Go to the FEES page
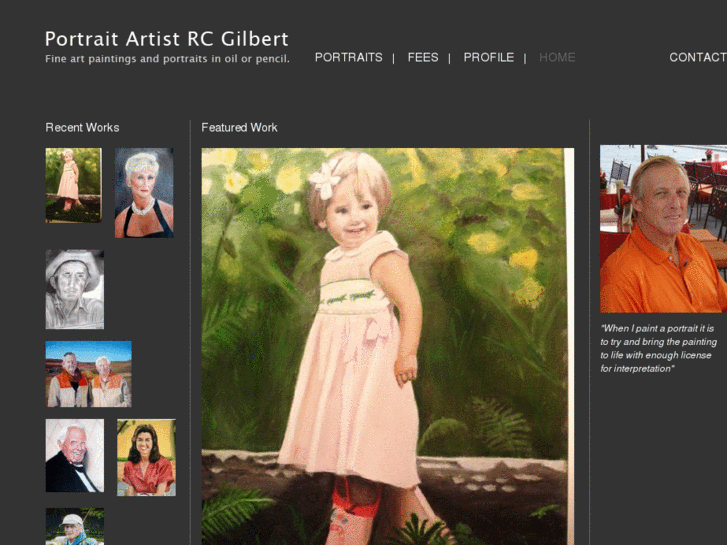The image size is (727, 545). pyautogui.click(x=423, y=58)
